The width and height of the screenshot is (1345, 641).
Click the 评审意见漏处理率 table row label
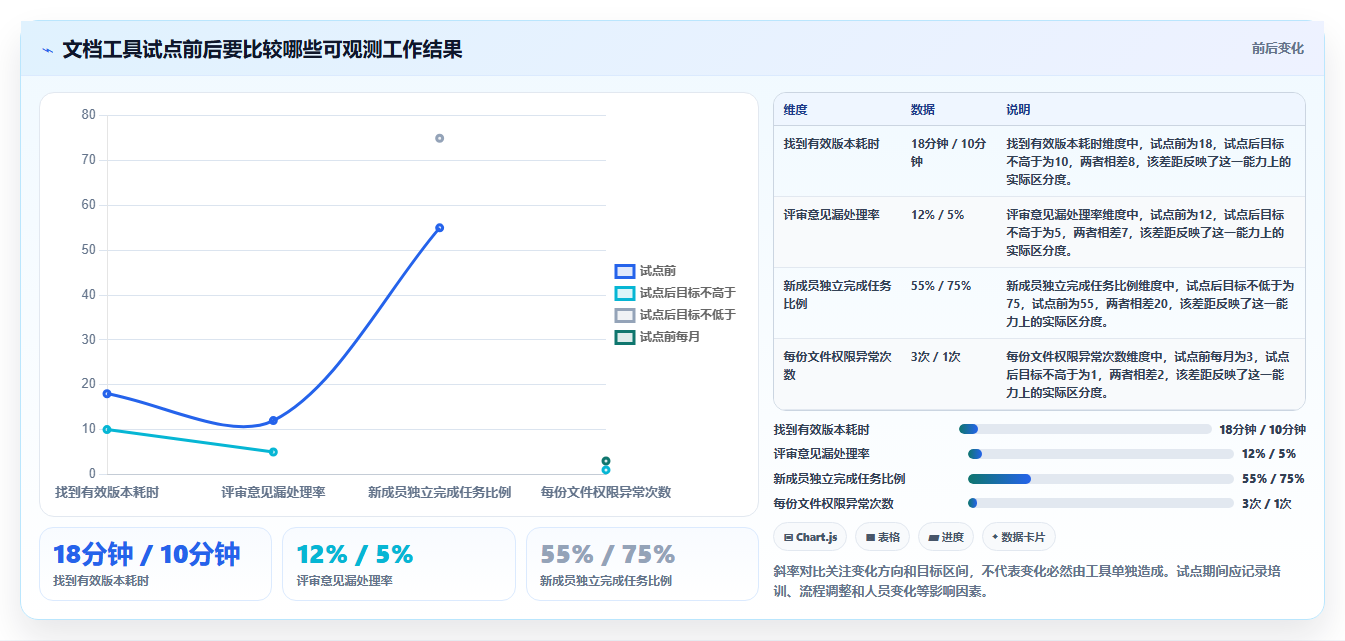click(x=832, y=215)
